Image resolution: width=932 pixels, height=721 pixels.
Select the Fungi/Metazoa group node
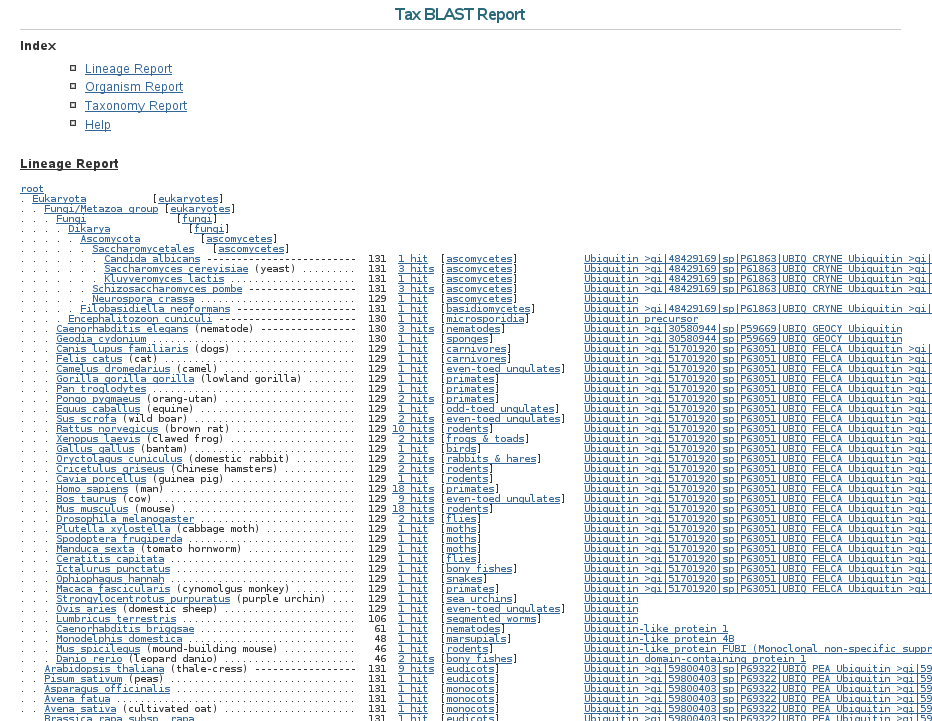(x=101, y=209)
